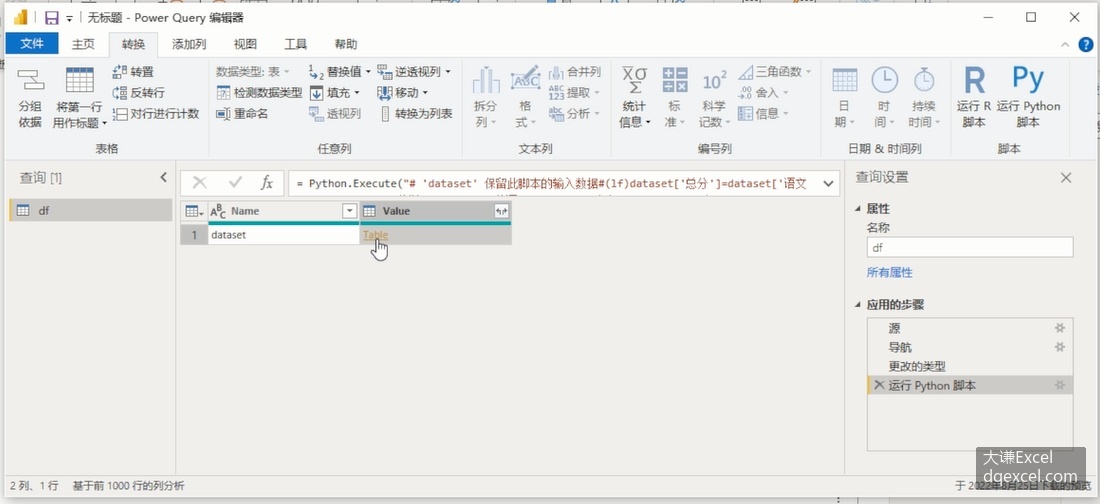Delete the 运行 Python 脚本 step

[878, 385]
